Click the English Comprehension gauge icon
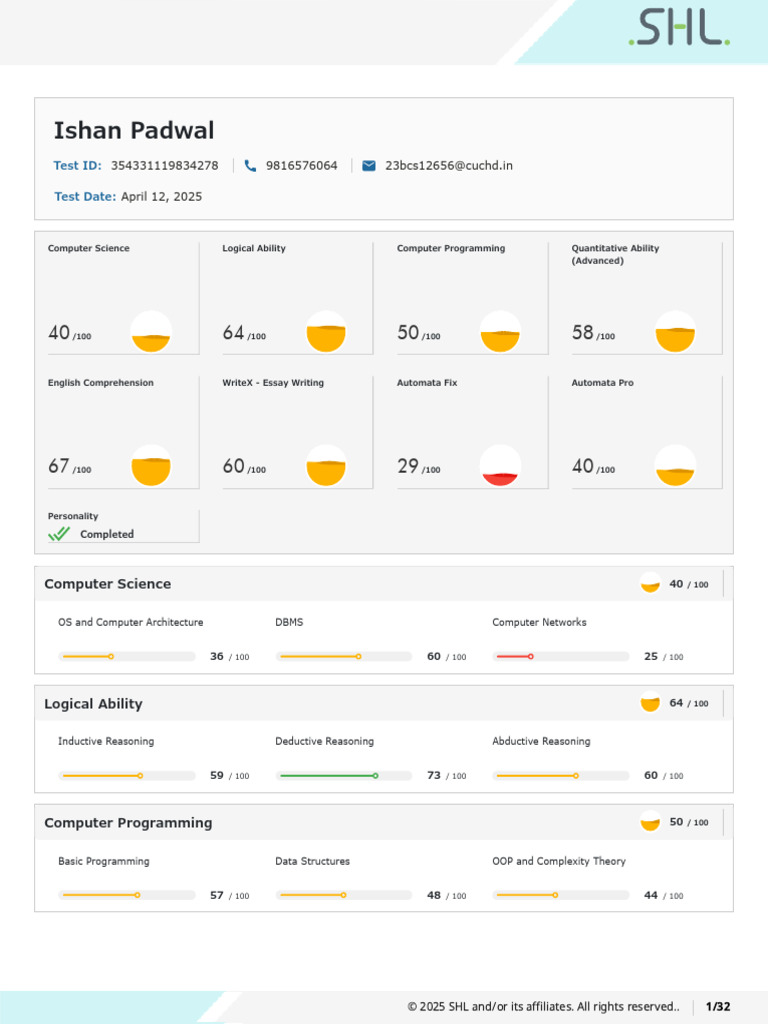Screen dimensions: 768x1024 click(x=151, y=466)
